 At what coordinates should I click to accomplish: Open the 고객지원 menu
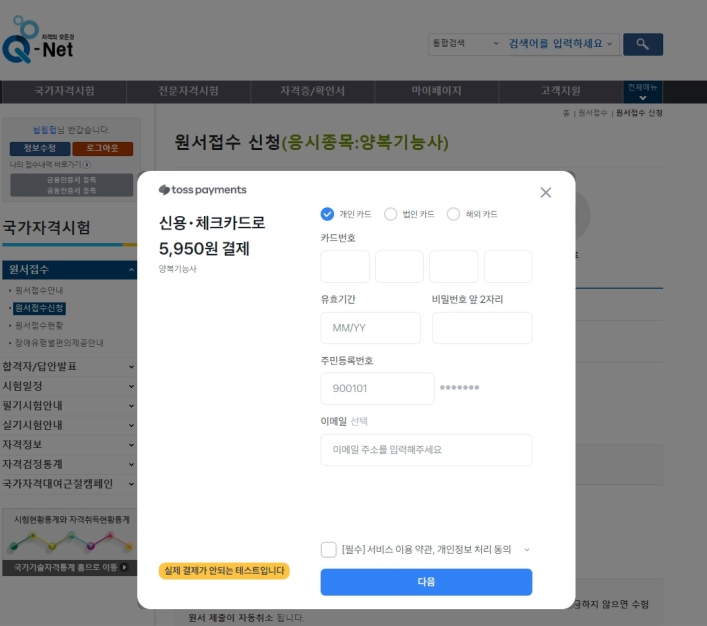pos(560,91)
